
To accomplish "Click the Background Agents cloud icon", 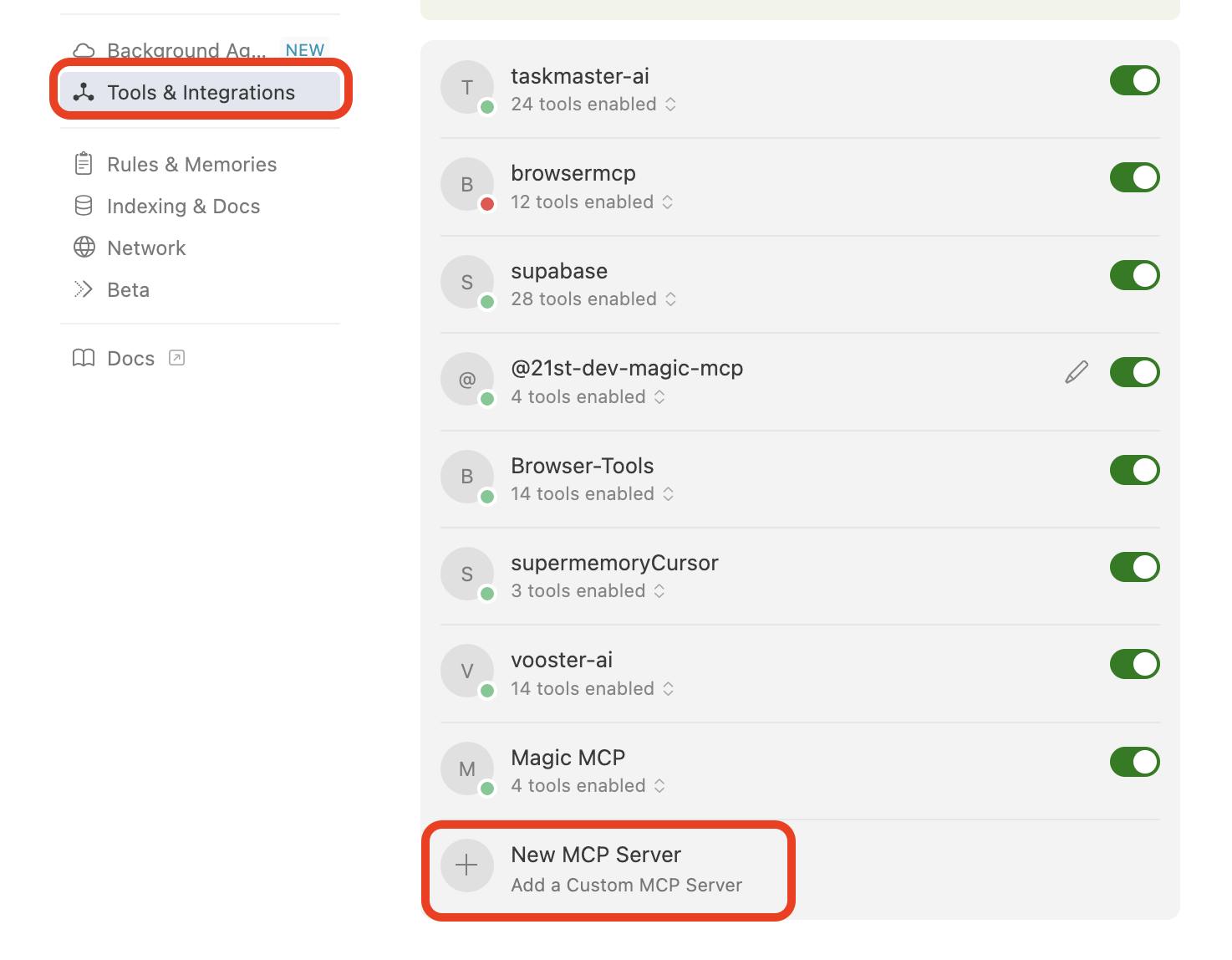I will pos(84,50).
